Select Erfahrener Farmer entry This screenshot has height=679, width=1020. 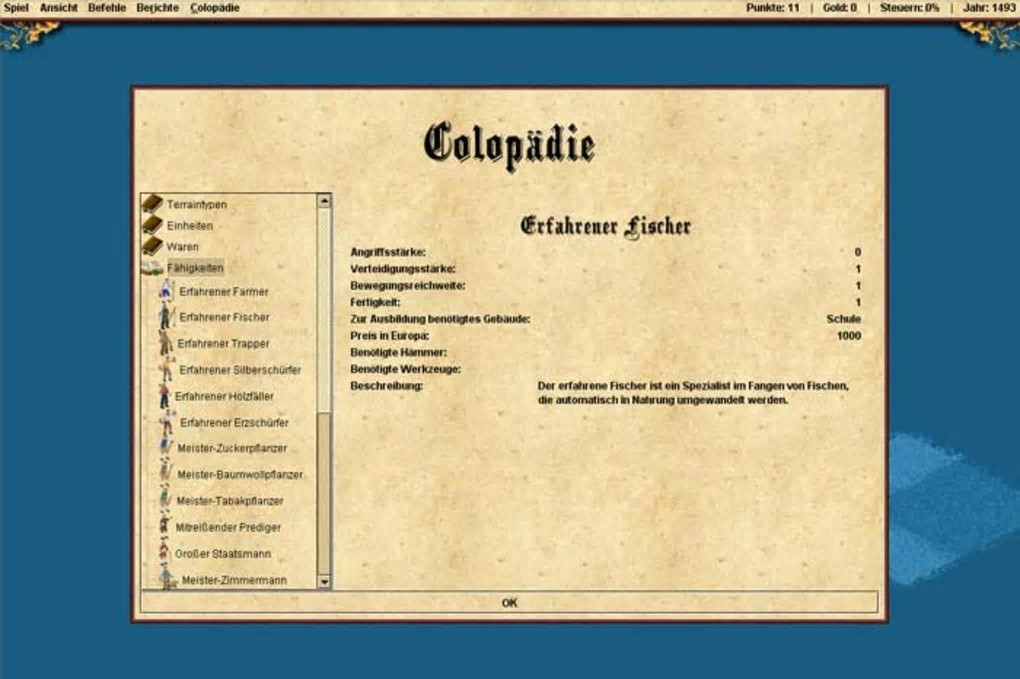click(224, 291)
